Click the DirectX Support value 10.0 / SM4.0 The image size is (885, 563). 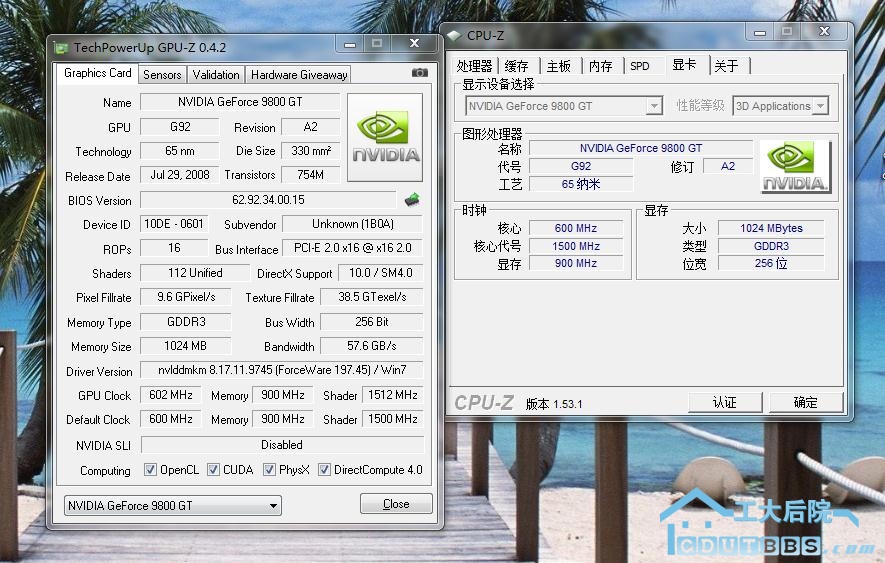click(380, 273)
